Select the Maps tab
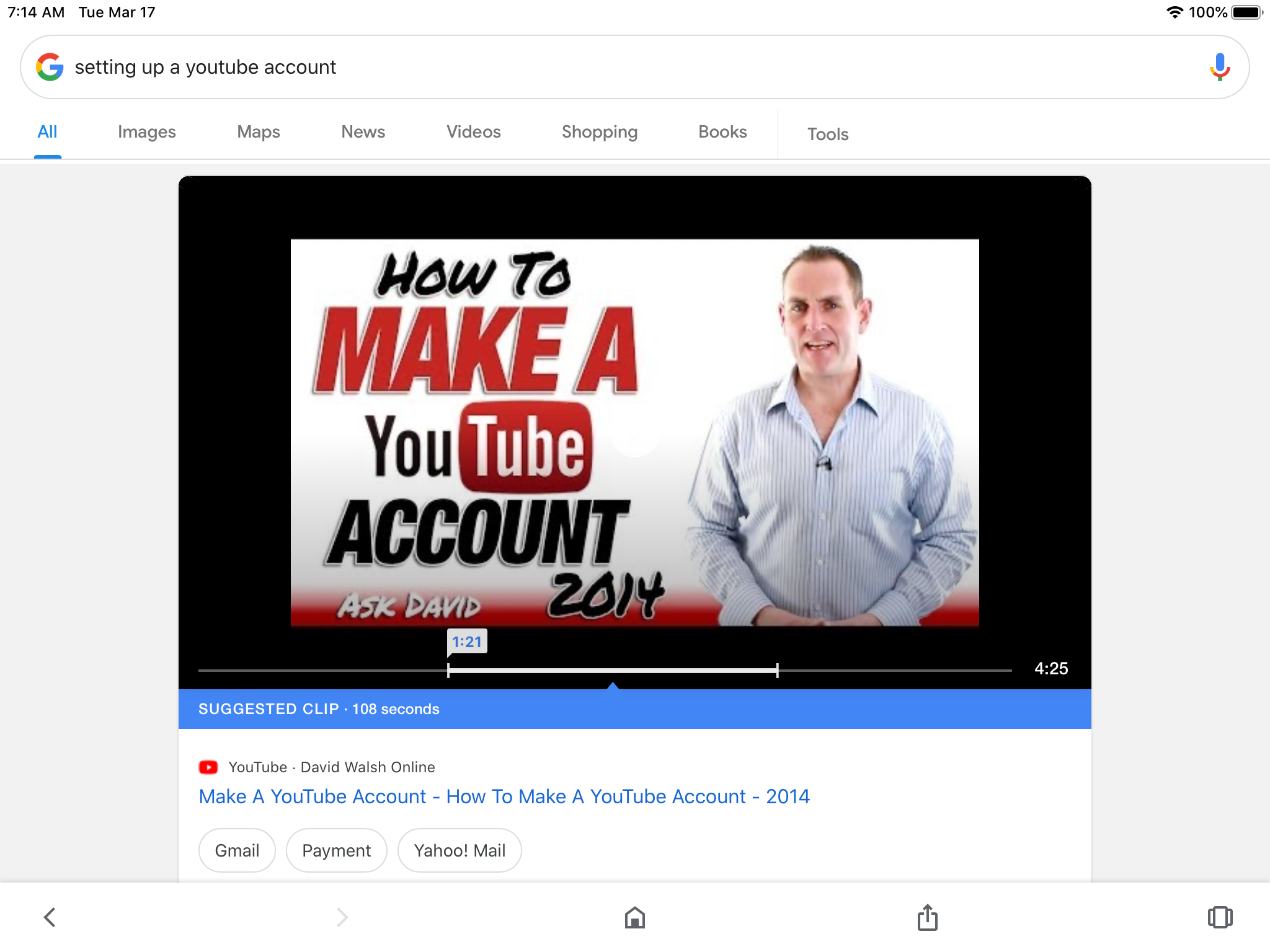Viewport: 1270px width, 952px height. coord(258,132)
